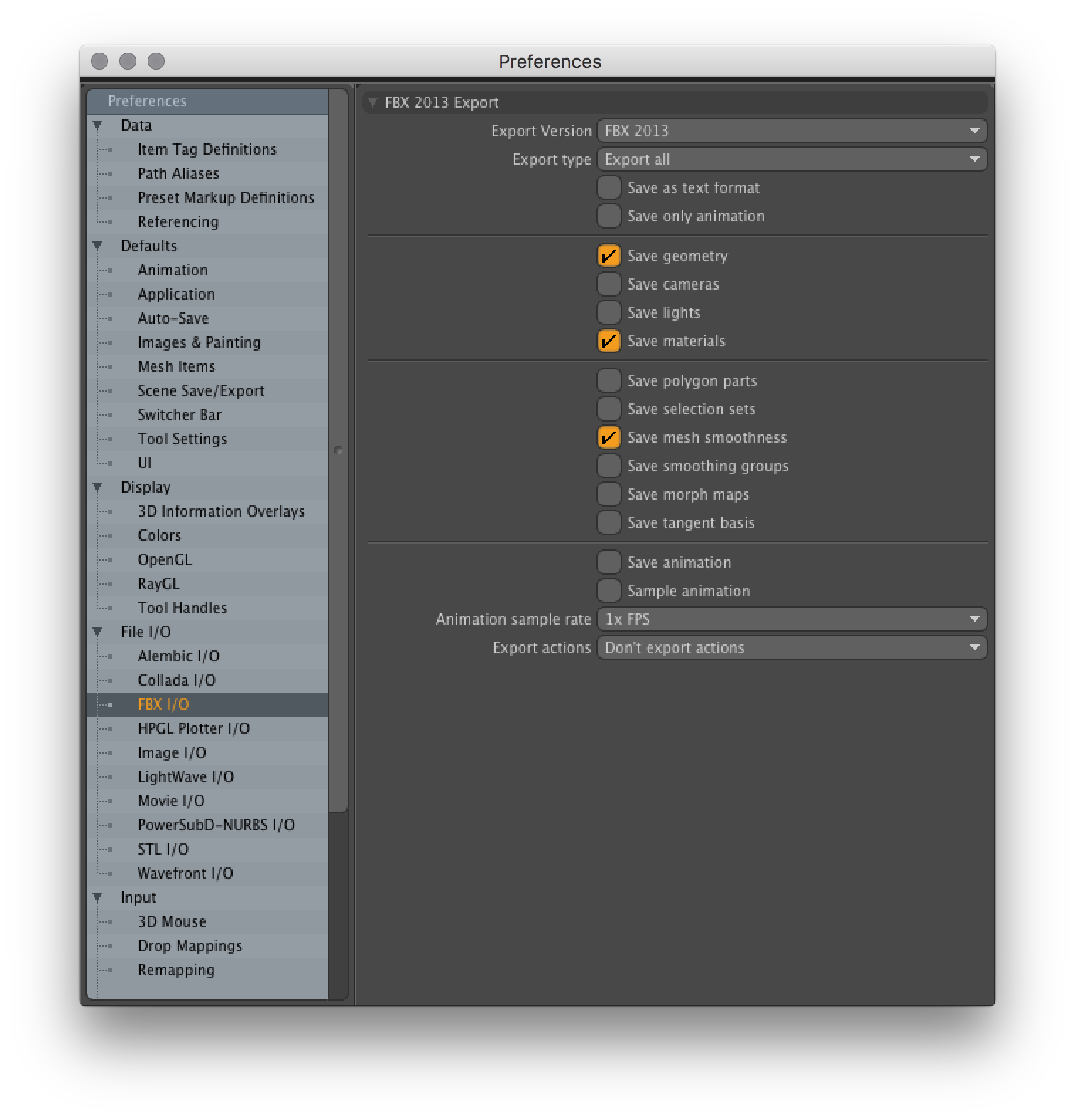Select Path Aliases preference page
1075x1120 pixels.
207,174
